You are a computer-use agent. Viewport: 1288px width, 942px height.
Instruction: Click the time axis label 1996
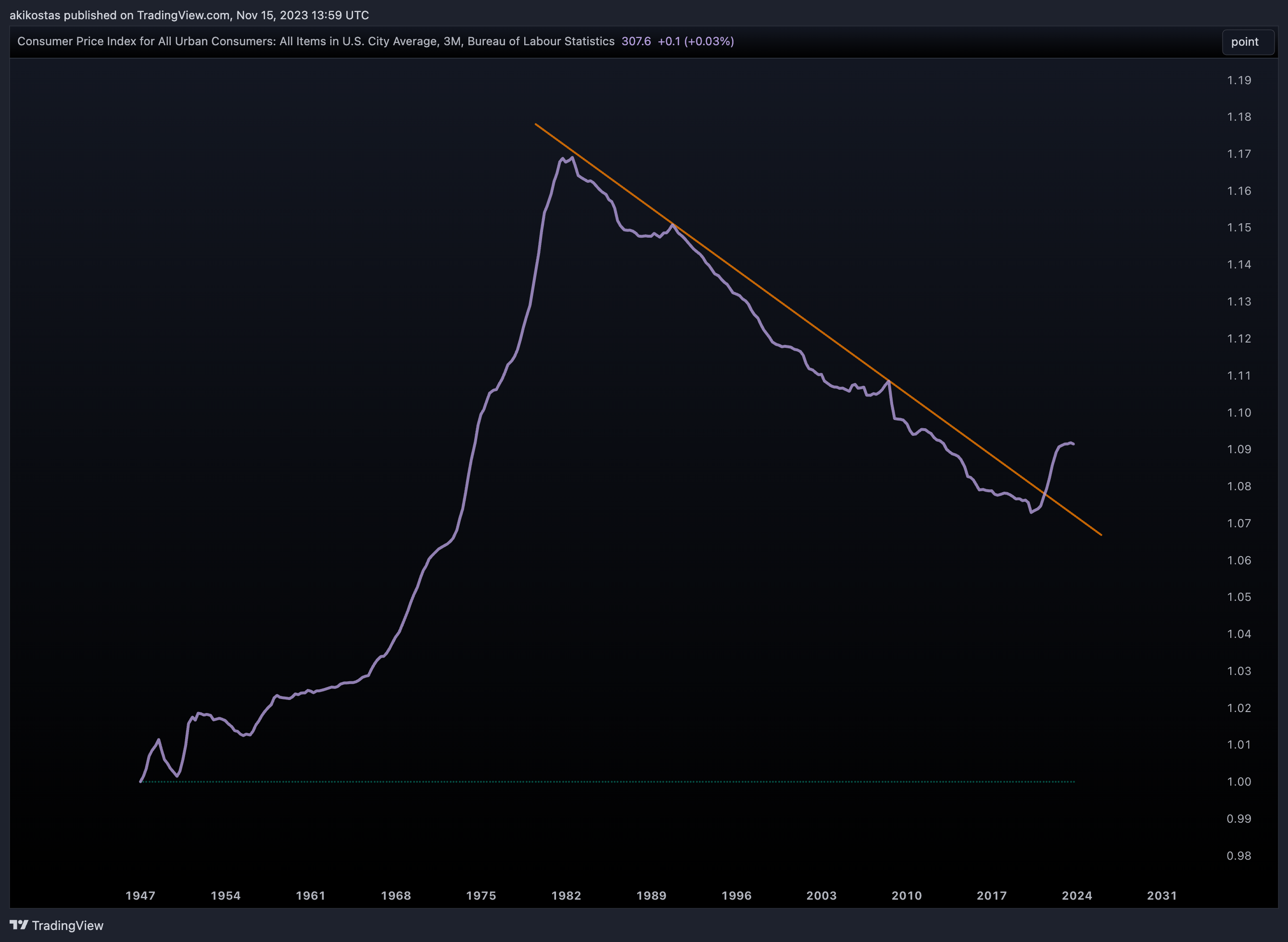tap(736, 895)
